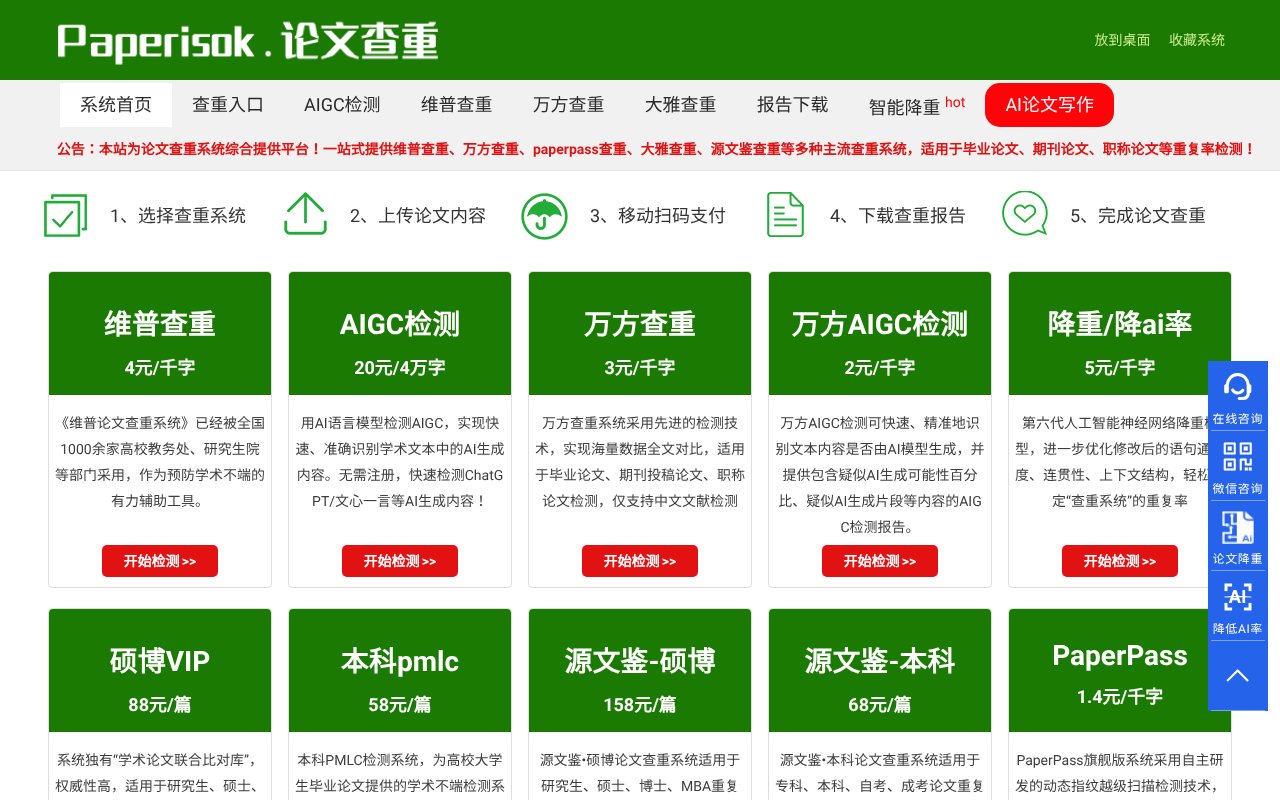The width and height of the screenshot is (1280, 800).
Task: Click the 降低AI率 sidebar icon
Action: pos(1238,598)
